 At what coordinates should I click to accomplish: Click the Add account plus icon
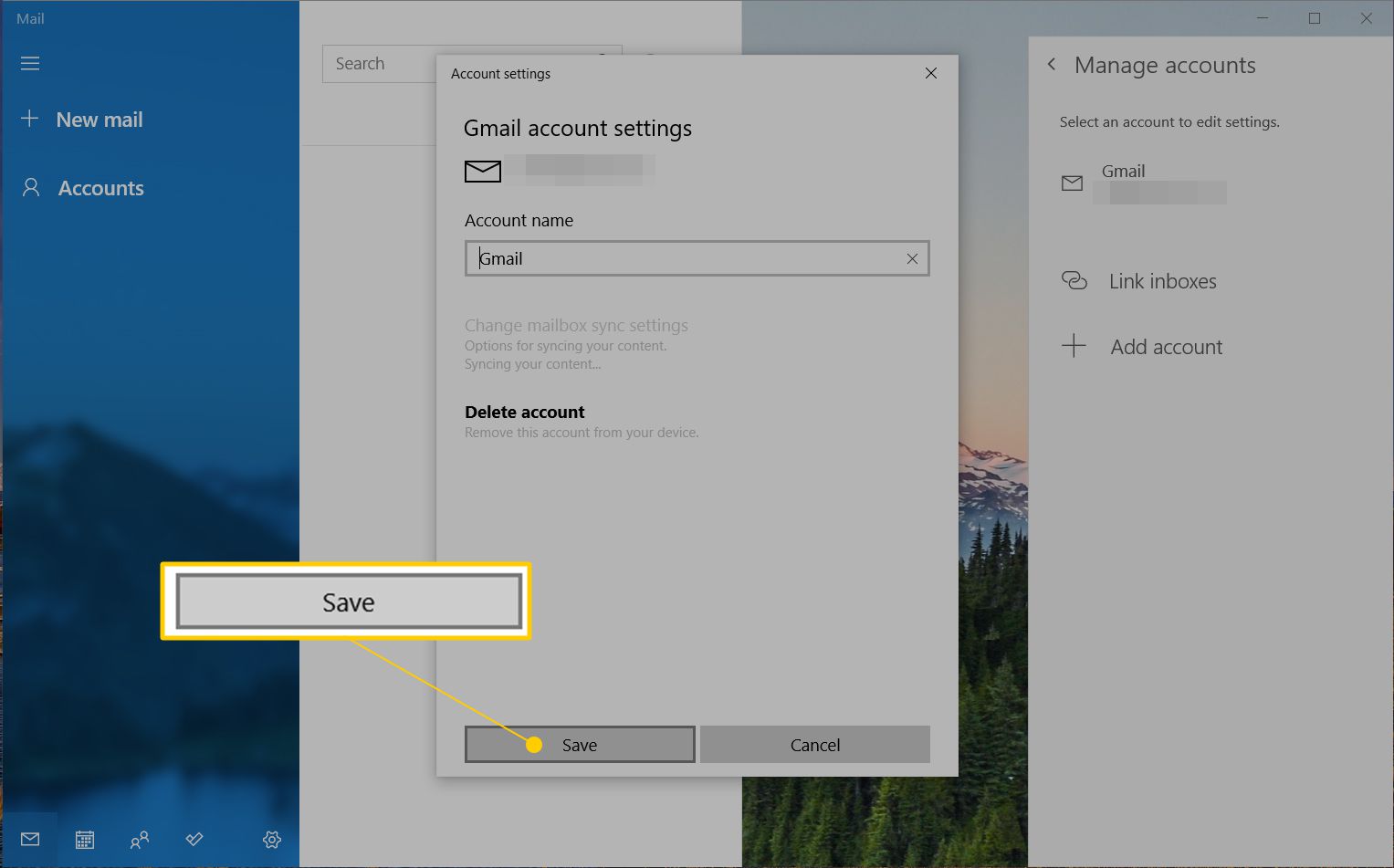(1074, 346)
